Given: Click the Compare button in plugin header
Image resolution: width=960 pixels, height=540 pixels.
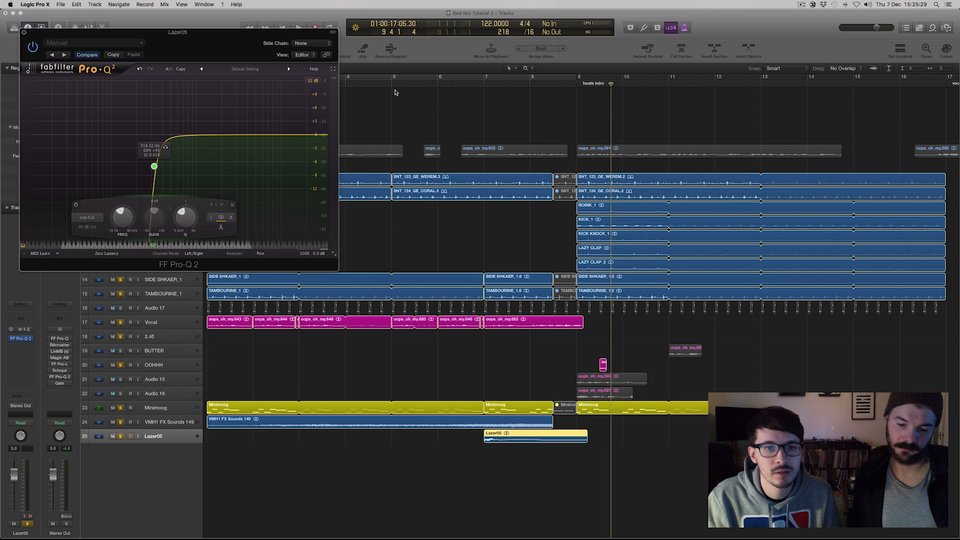Looking at the screenshot, I should (87, 54).
